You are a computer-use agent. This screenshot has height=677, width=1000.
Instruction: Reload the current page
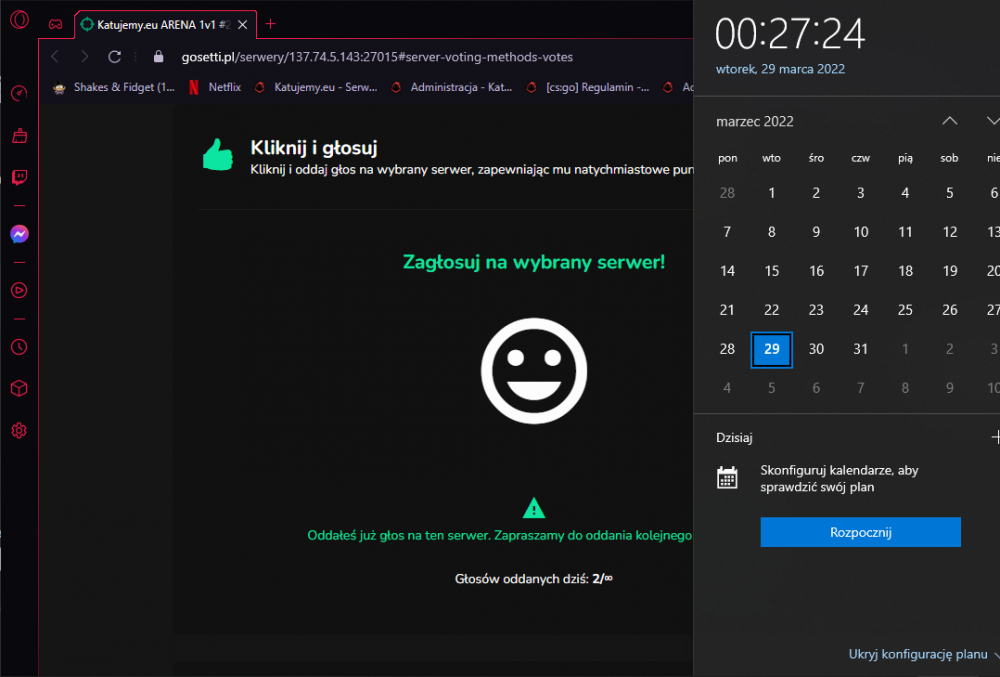point(114,57)
